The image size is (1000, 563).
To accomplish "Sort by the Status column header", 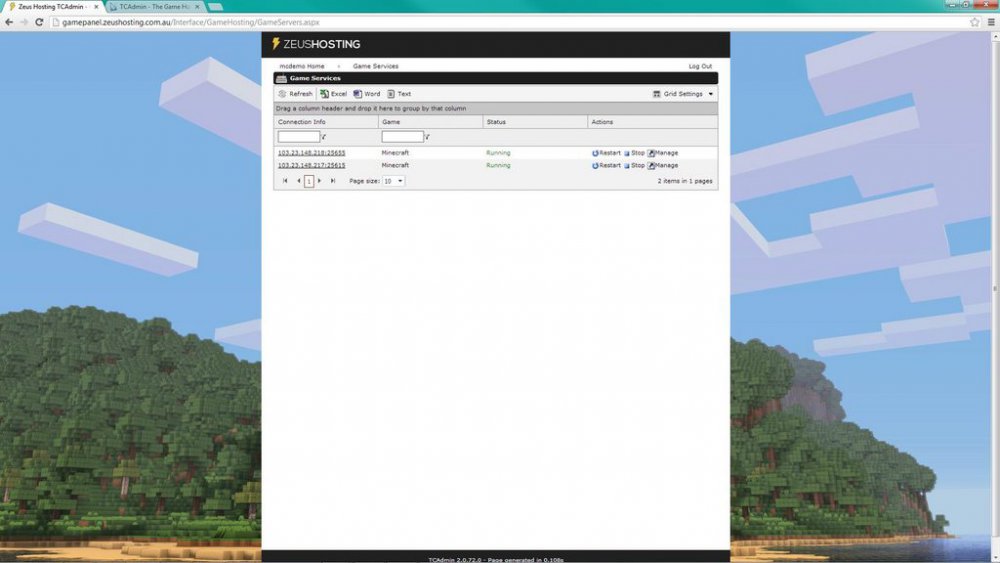I will (496, 122).
